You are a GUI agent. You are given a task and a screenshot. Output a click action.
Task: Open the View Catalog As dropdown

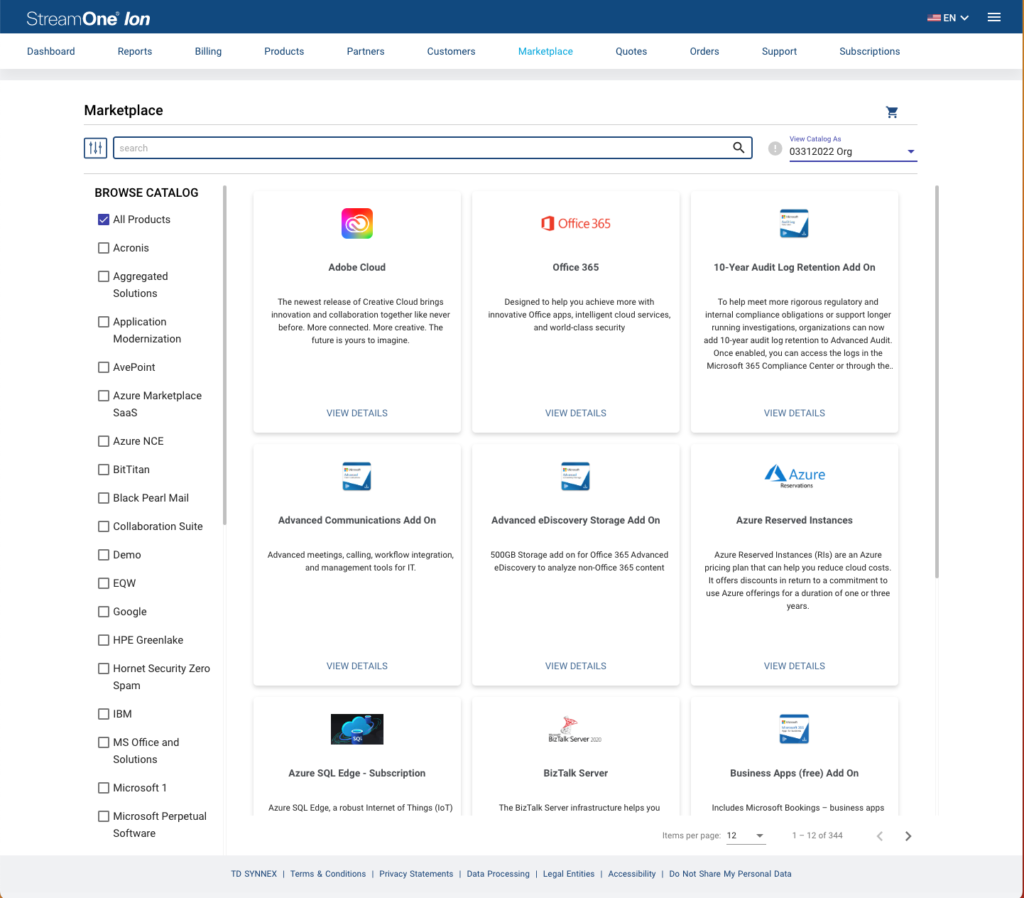pyautogui.click(x=852, y=152)
